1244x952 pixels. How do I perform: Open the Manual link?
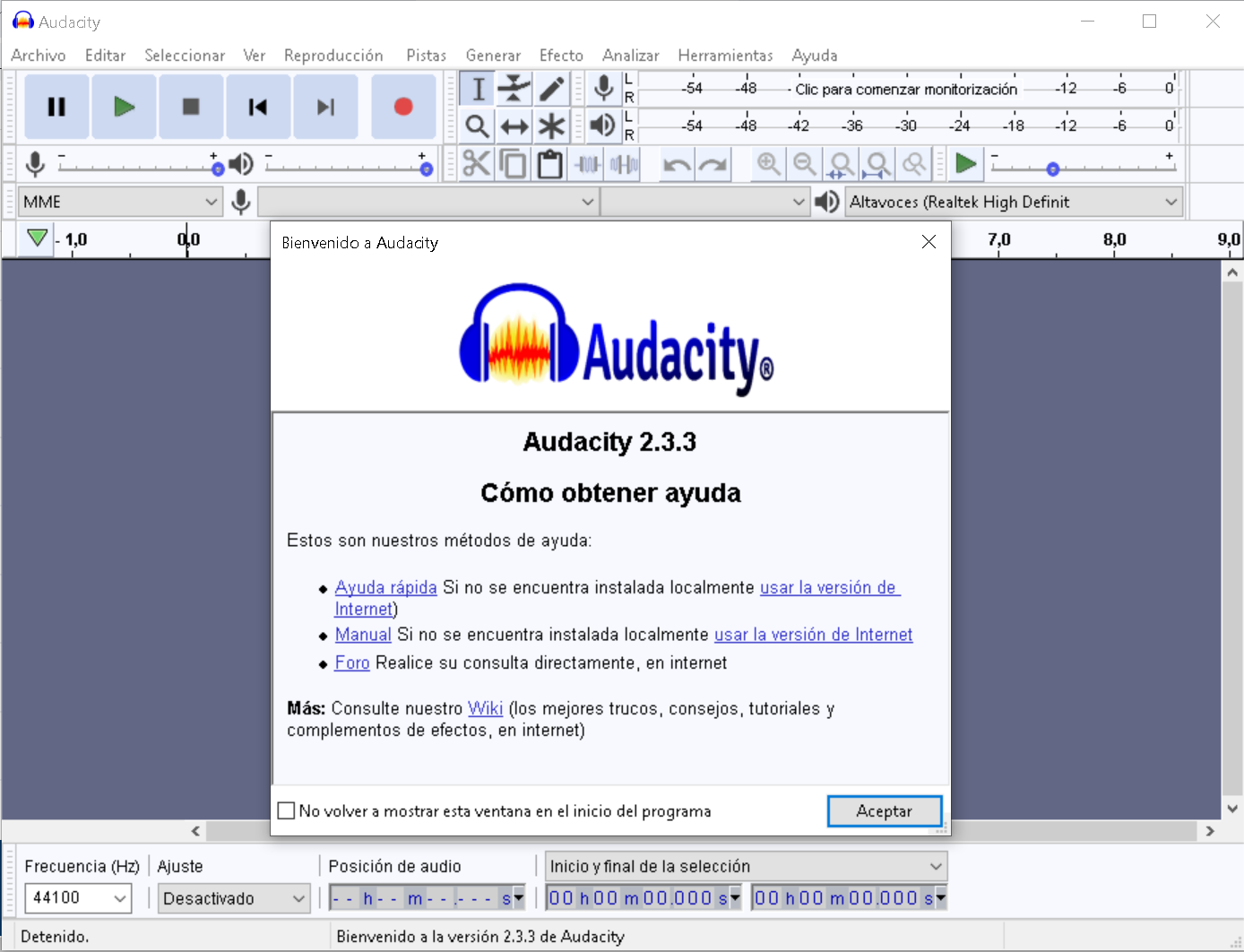[x=363, y=635]
